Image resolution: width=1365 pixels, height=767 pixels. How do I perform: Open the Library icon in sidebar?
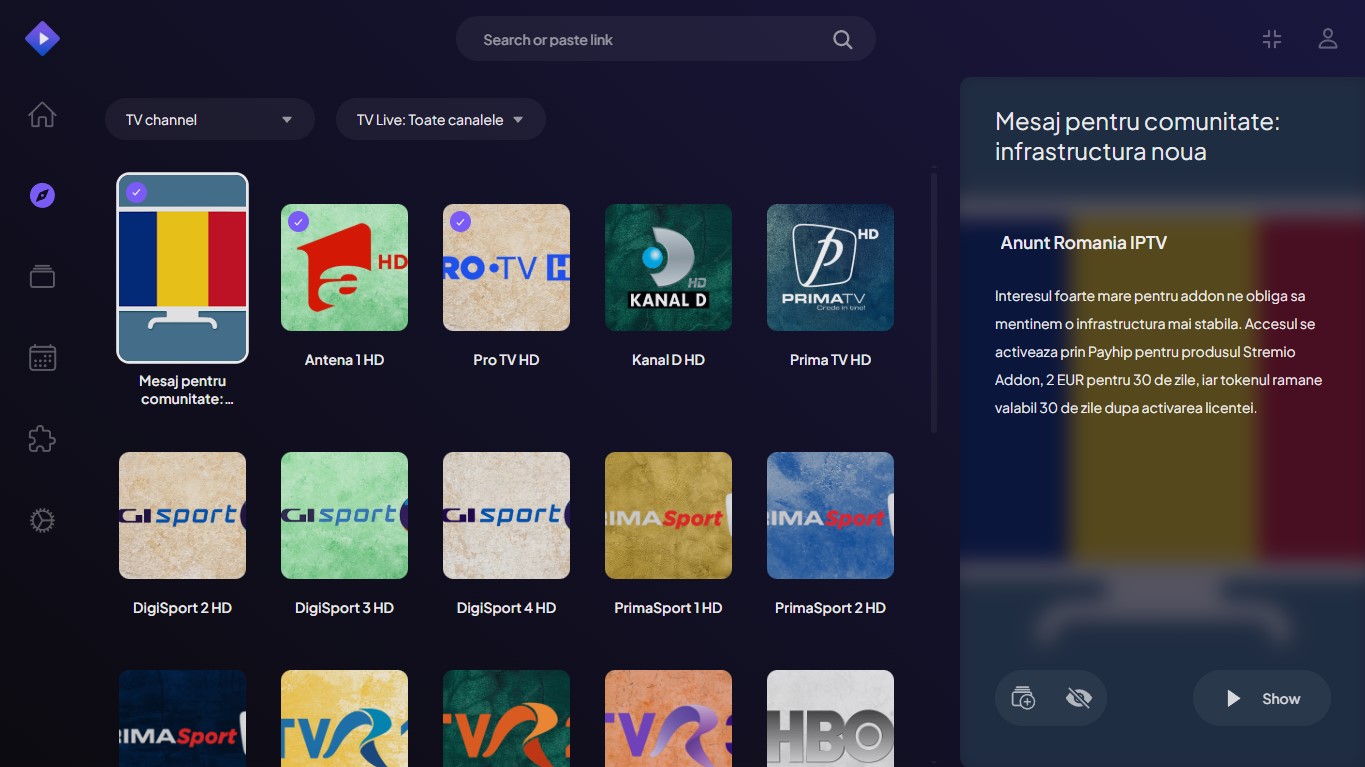click(x=42, y=276)
